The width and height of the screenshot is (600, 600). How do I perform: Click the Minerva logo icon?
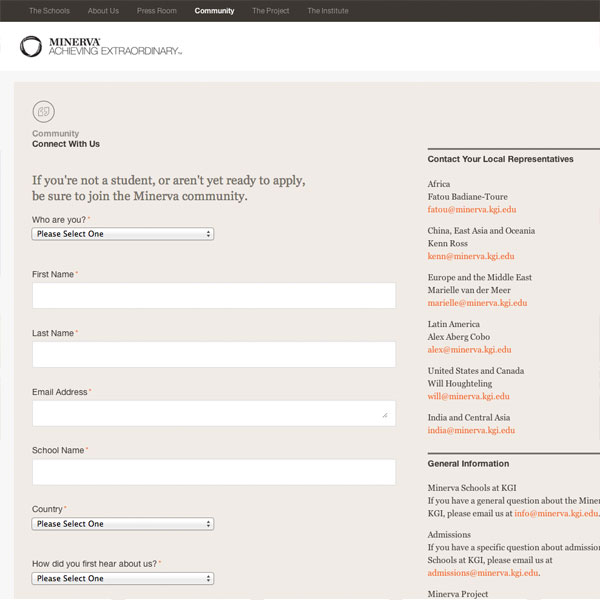pyautogui.click(x=31, y=46)
